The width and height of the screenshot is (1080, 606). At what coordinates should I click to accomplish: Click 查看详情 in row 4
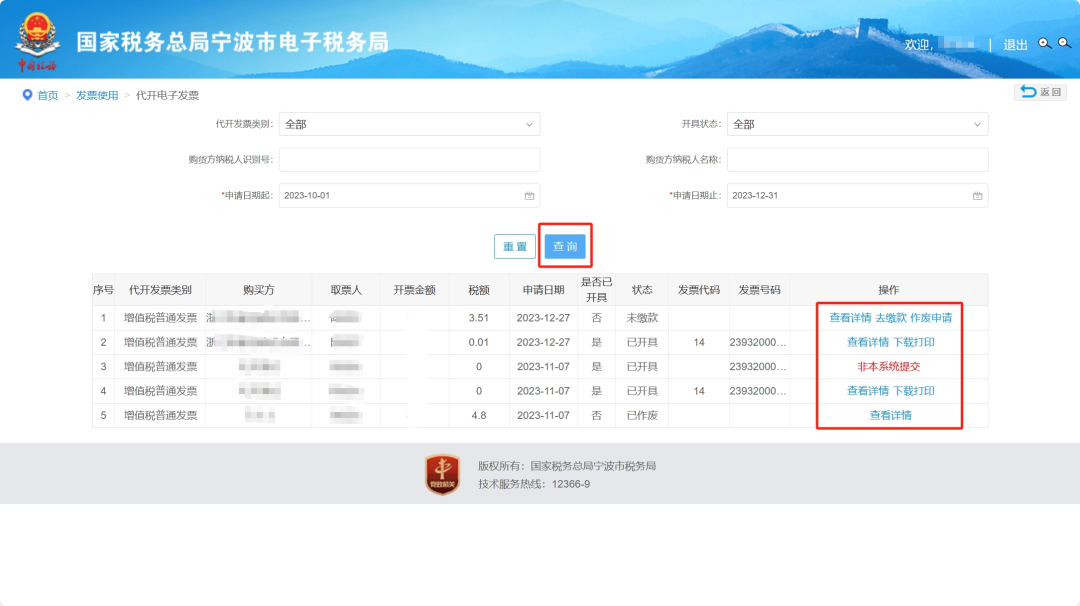point(868,391)
